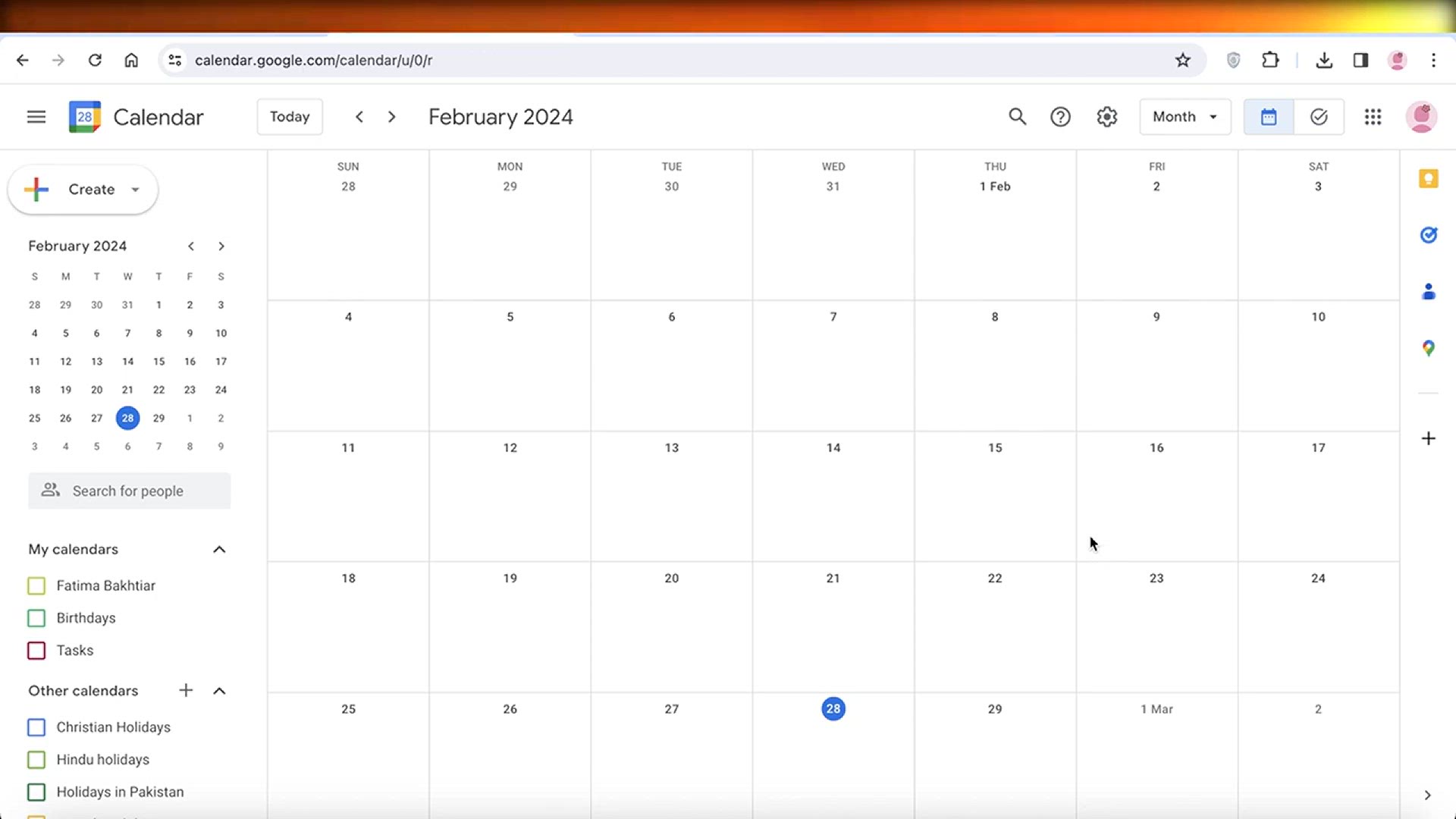Image resolution: width=1456 pixels, height=819 pixels.
Task: Open the Settings gear menu
Action: coord(1107,117)
